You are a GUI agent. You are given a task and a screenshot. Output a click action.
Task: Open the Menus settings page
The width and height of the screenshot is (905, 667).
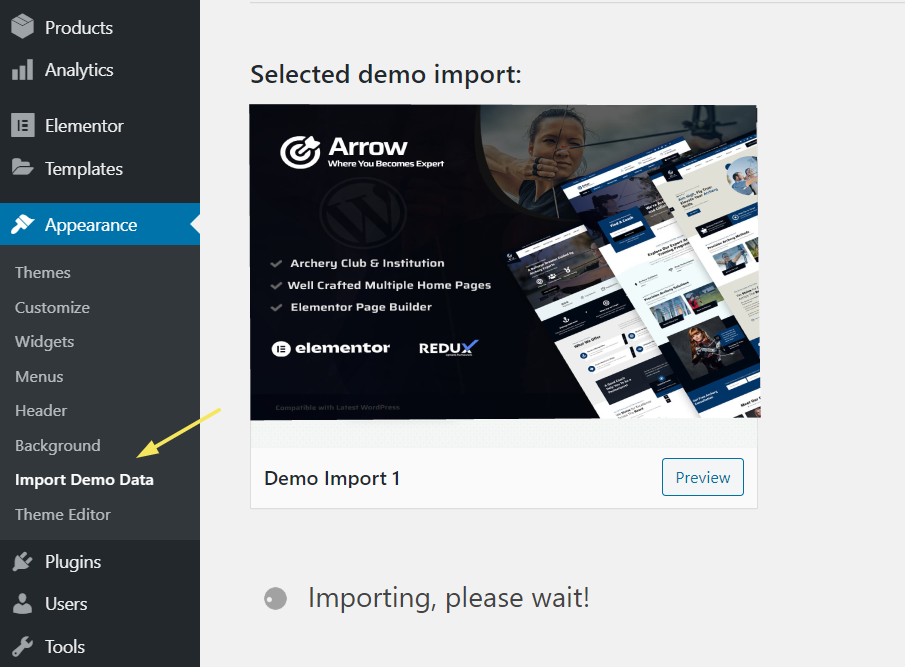pos(39,376)
